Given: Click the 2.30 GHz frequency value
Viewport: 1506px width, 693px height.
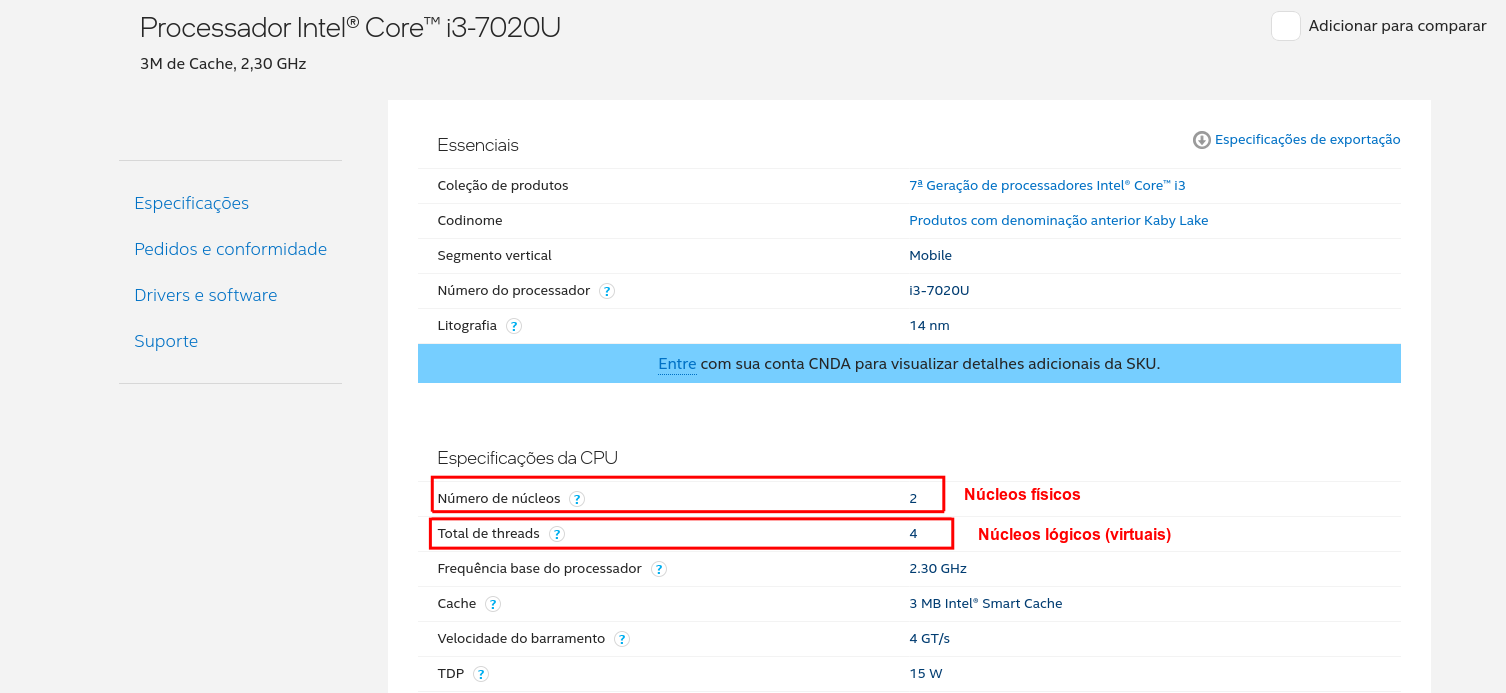Looking at the screenshot, I should 938,569.
